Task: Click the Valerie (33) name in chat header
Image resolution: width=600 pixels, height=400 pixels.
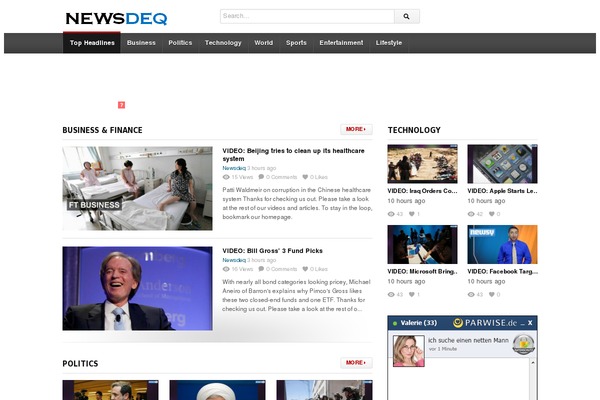Action: (x=419, y=323)
